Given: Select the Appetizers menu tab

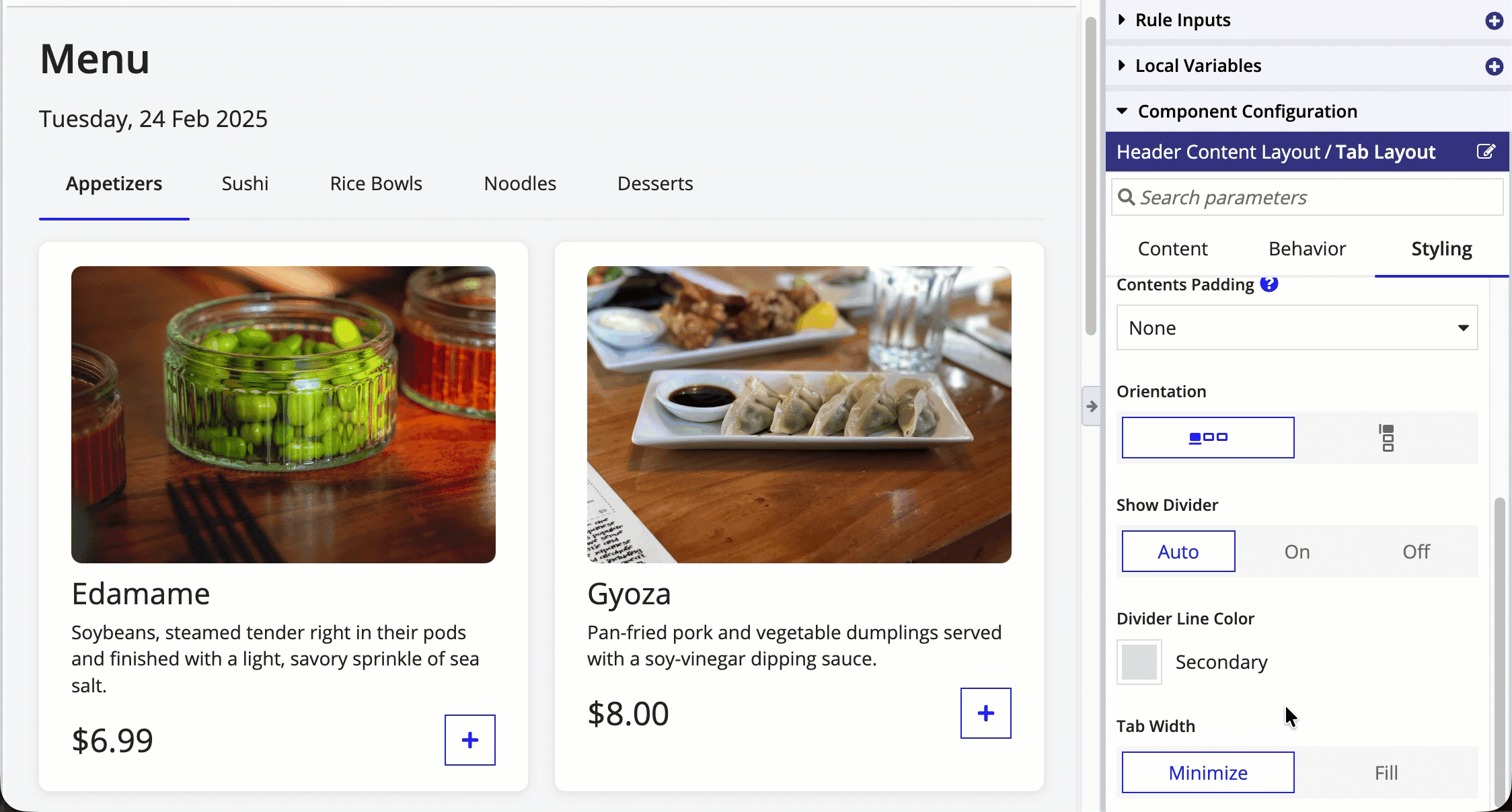Looking at the screenshot, I should pyautogui.click(x=114, y=184).
